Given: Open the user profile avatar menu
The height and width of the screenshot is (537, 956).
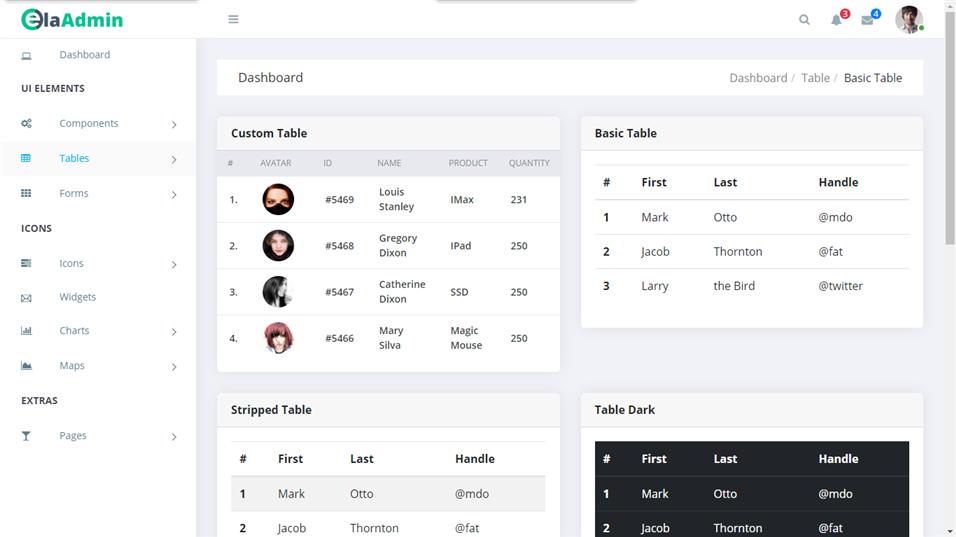Looking at the screenshot, I should (x=908, y=20).
